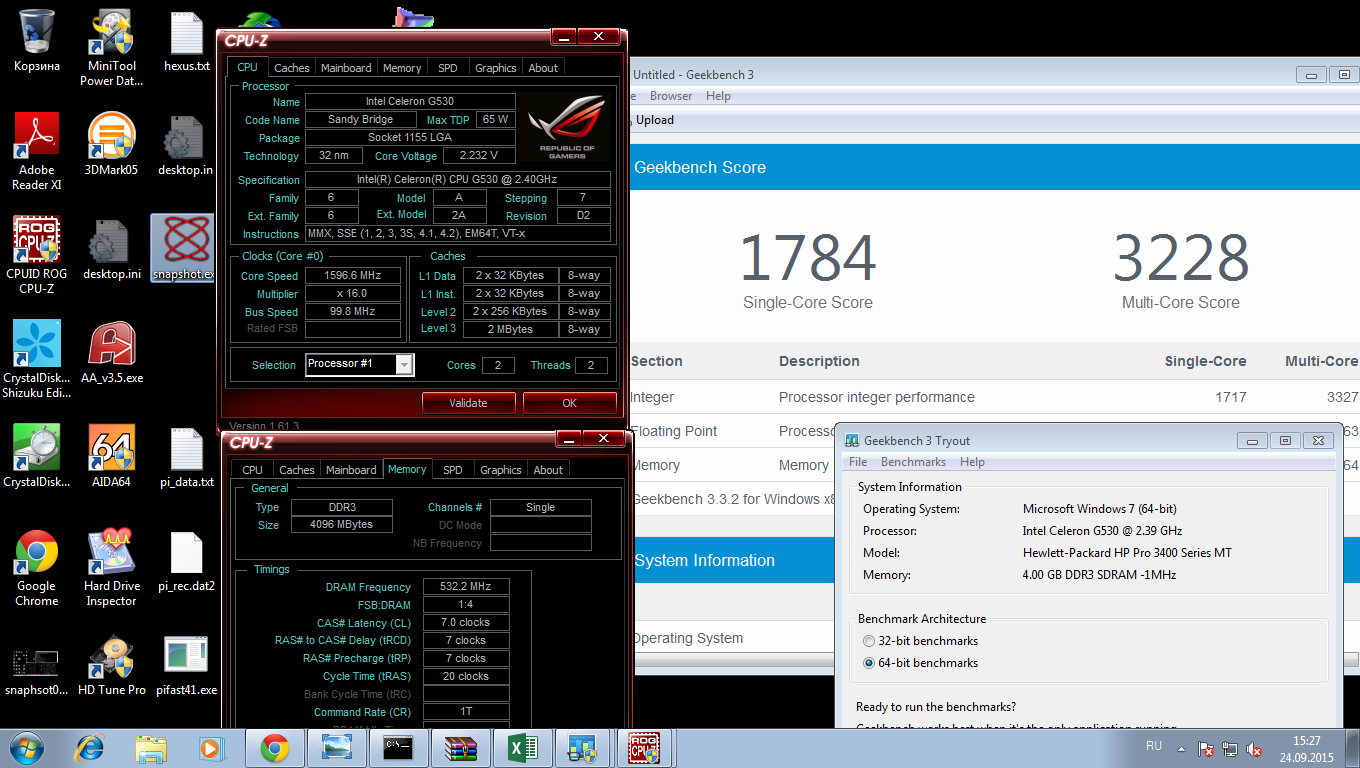
Task: Open the Корзина recycle bin icon
Action: click(x=36, y=40)
